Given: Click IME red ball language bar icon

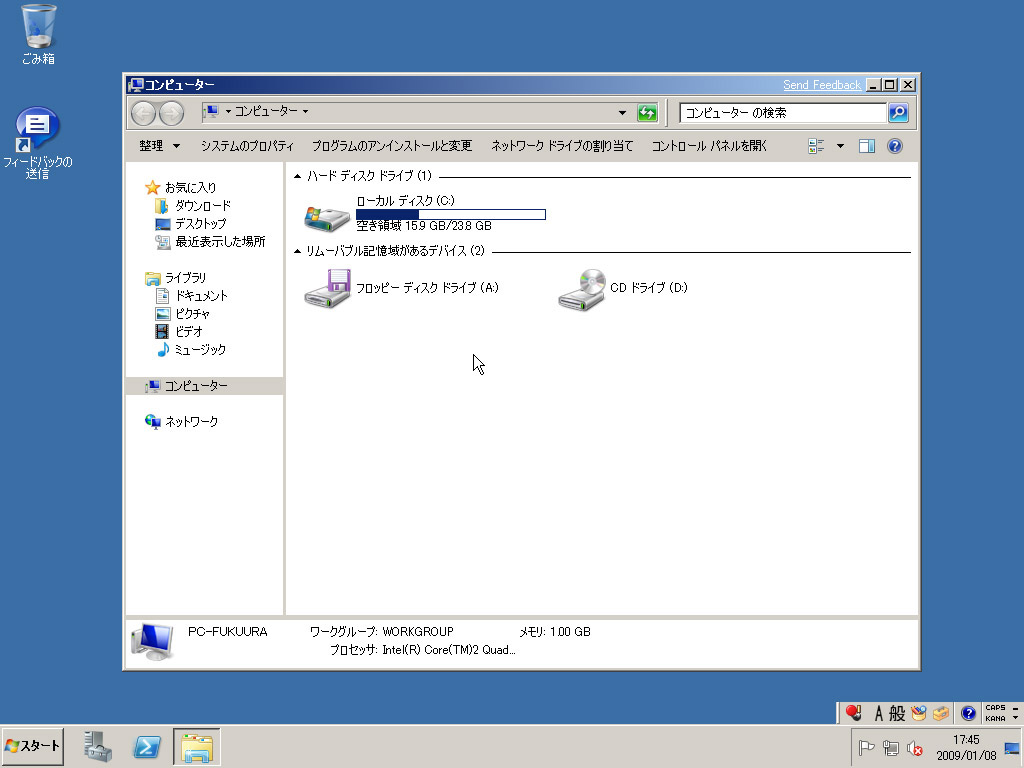Looking at the screenshot, I should tap(854, 712).
